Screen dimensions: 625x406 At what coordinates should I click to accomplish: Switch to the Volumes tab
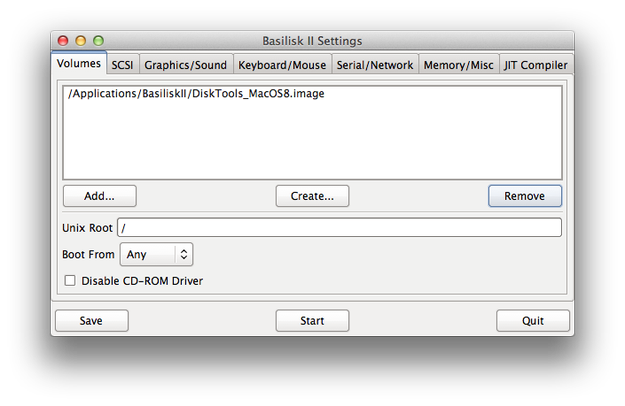tap(79, 63)
